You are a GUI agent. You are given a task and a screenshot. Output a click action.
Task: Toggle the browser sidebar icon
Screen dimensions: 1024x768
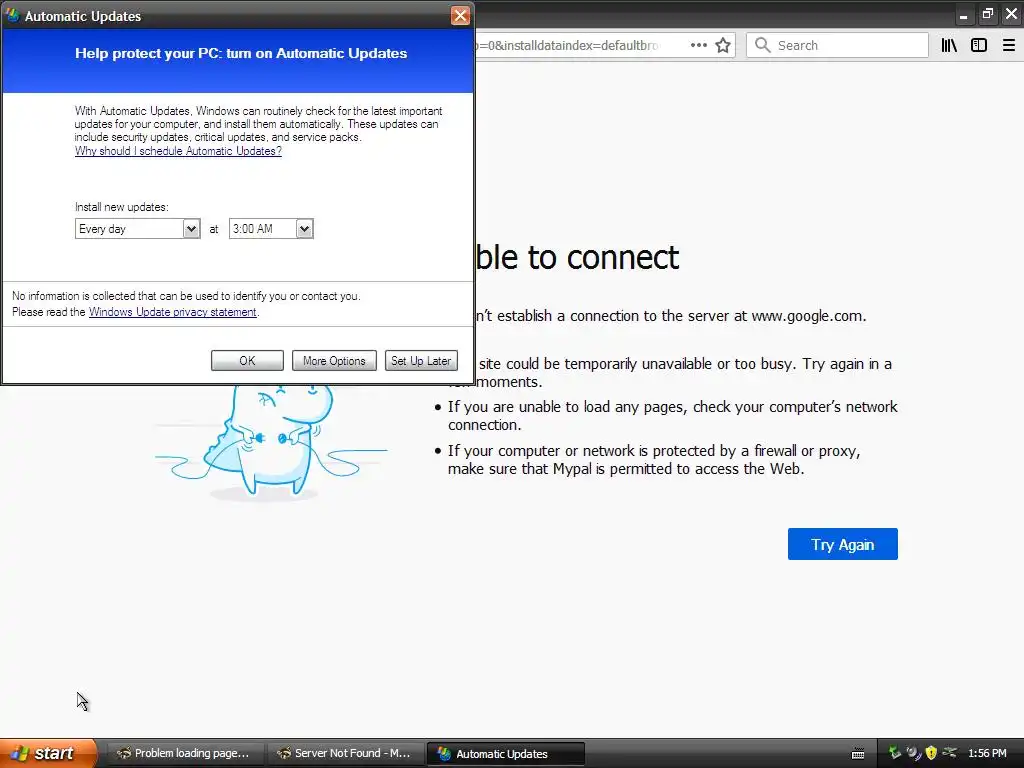click(x=978, y=45)
